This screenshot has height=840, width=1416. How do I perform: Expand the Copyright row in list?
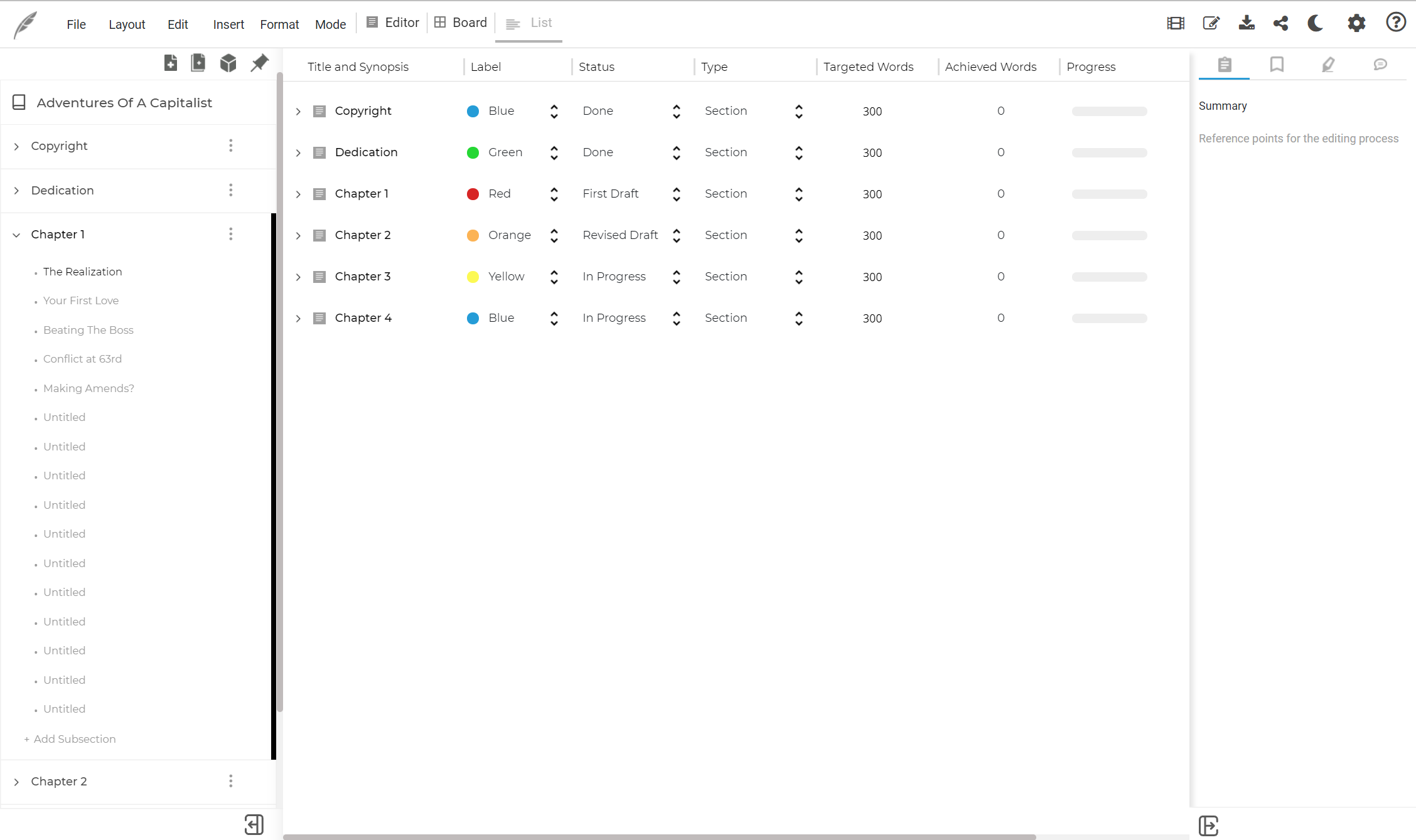[x=298, y=112]
